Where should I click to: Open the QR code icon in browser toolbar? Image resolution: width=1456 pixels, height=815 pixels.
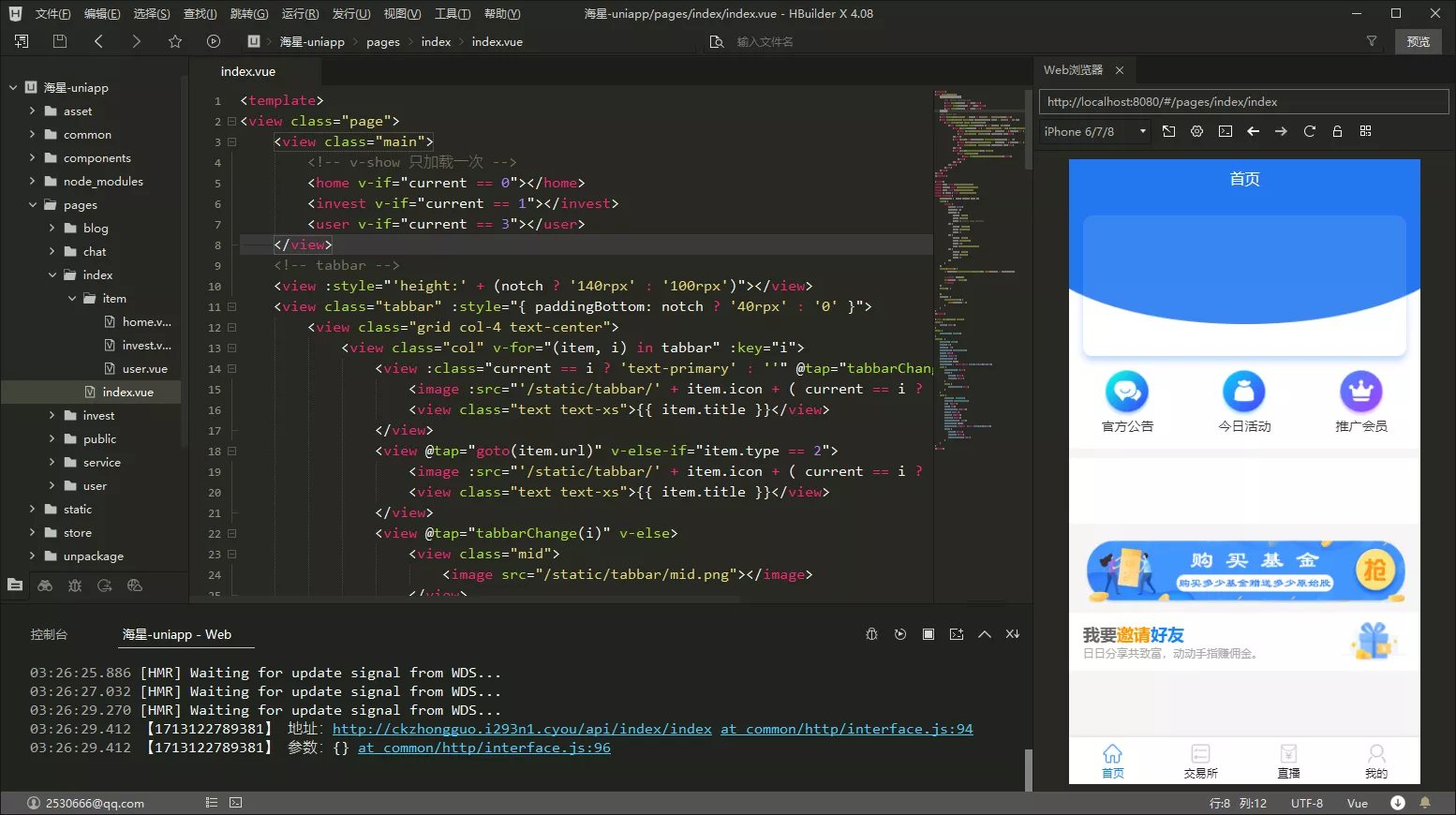[1365, 131]
